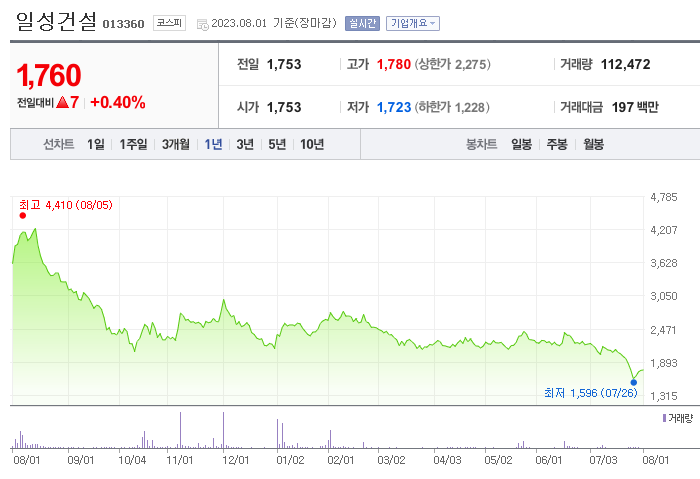Show the 5년 chart period

tap(277, 144)
